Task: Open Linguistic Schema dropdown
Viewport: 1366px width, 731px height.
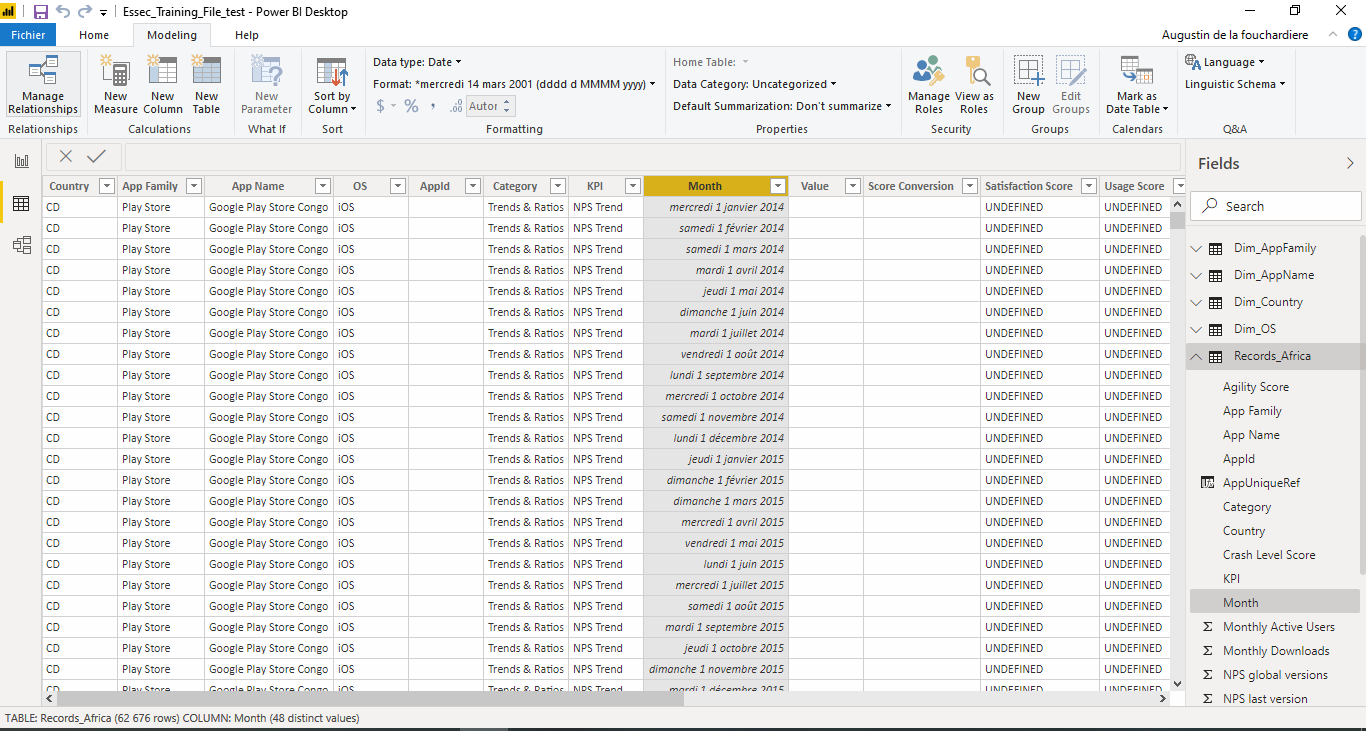Action: (1235, 84)
